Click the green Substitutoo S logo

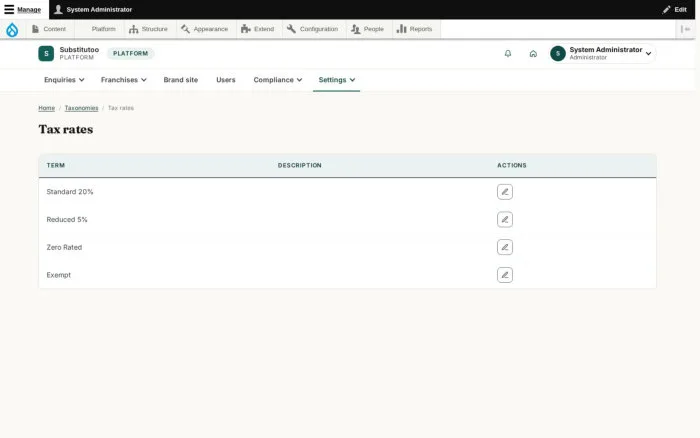[46, 54]
